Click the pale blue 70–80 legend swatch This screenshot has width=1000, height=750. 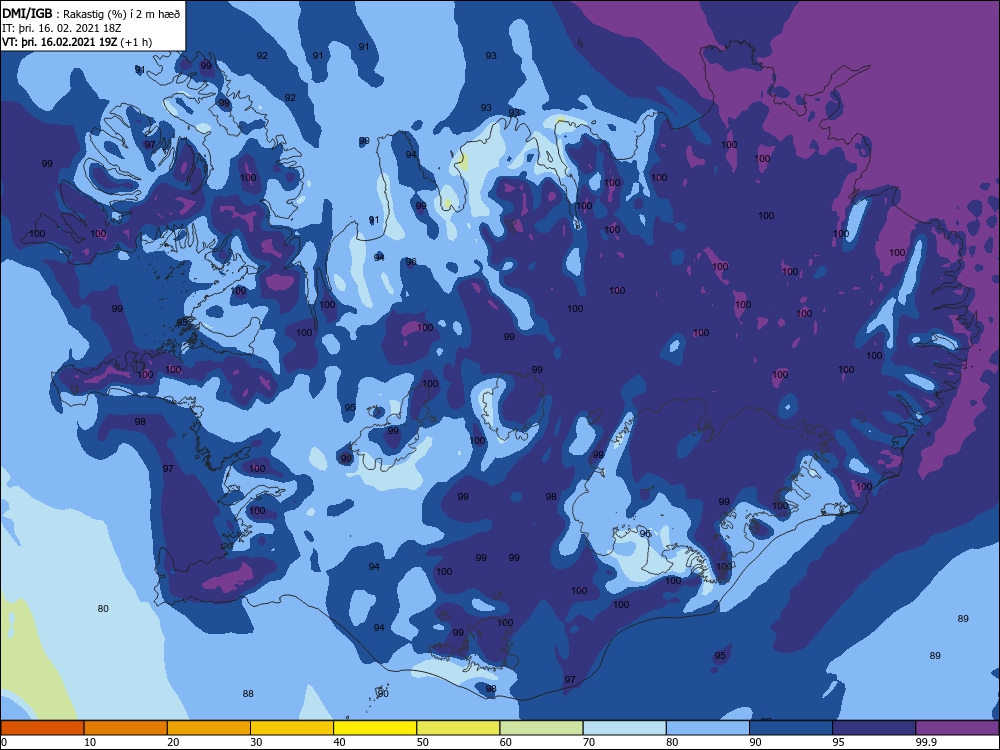(x=625, y=728)
